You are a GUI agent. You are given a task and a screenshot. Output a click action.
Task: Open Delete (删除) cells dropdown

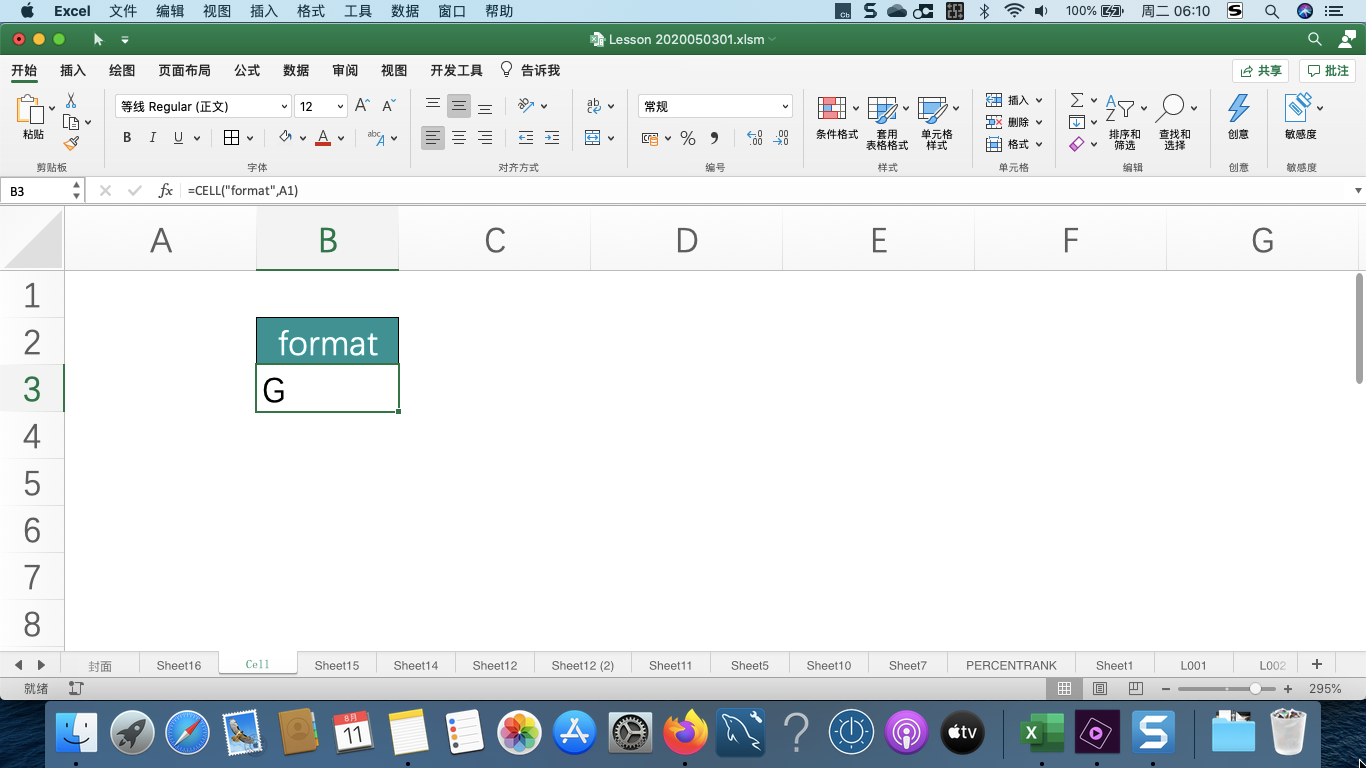tap(1039, 122)
